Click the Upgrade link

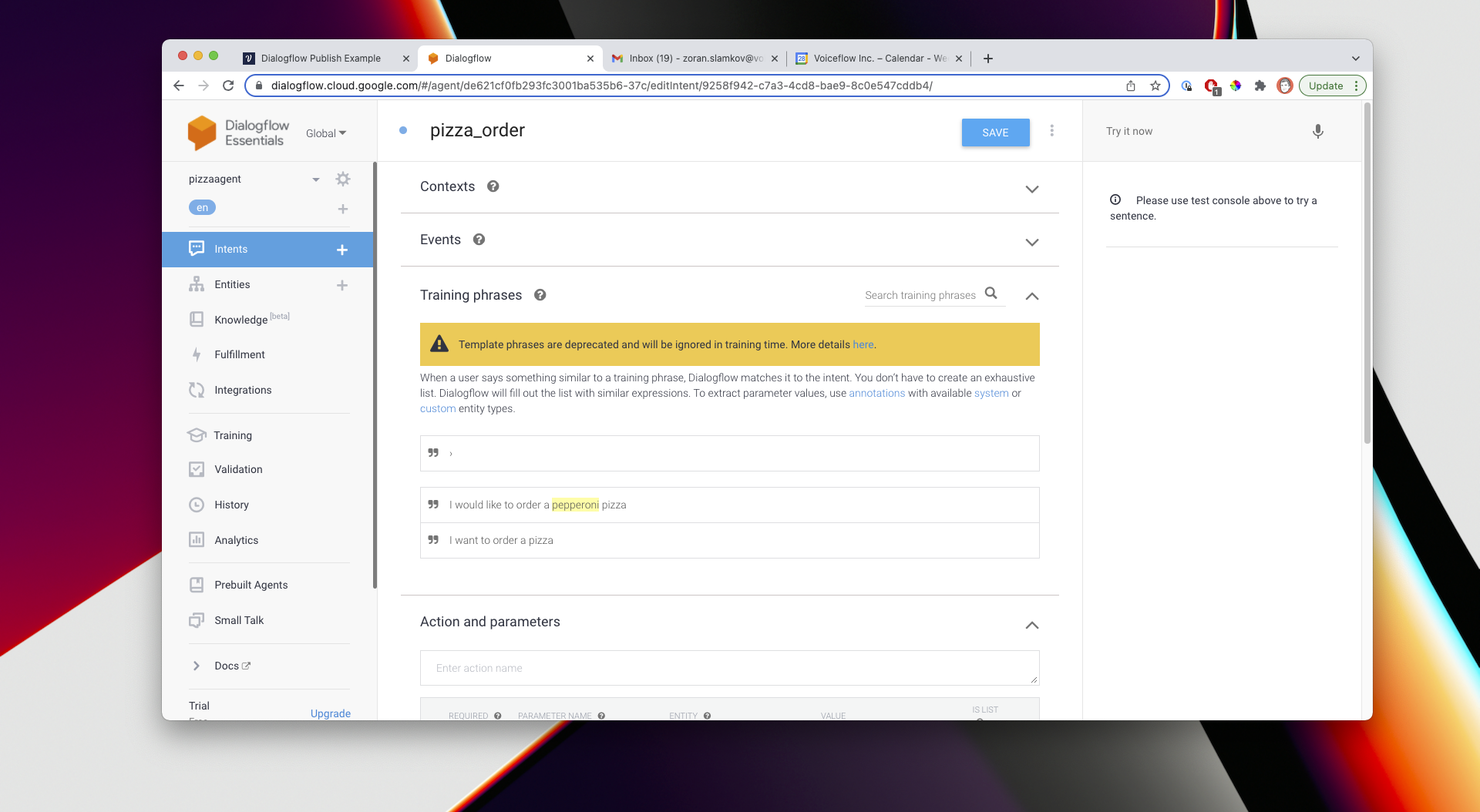[x=331, y=713]
